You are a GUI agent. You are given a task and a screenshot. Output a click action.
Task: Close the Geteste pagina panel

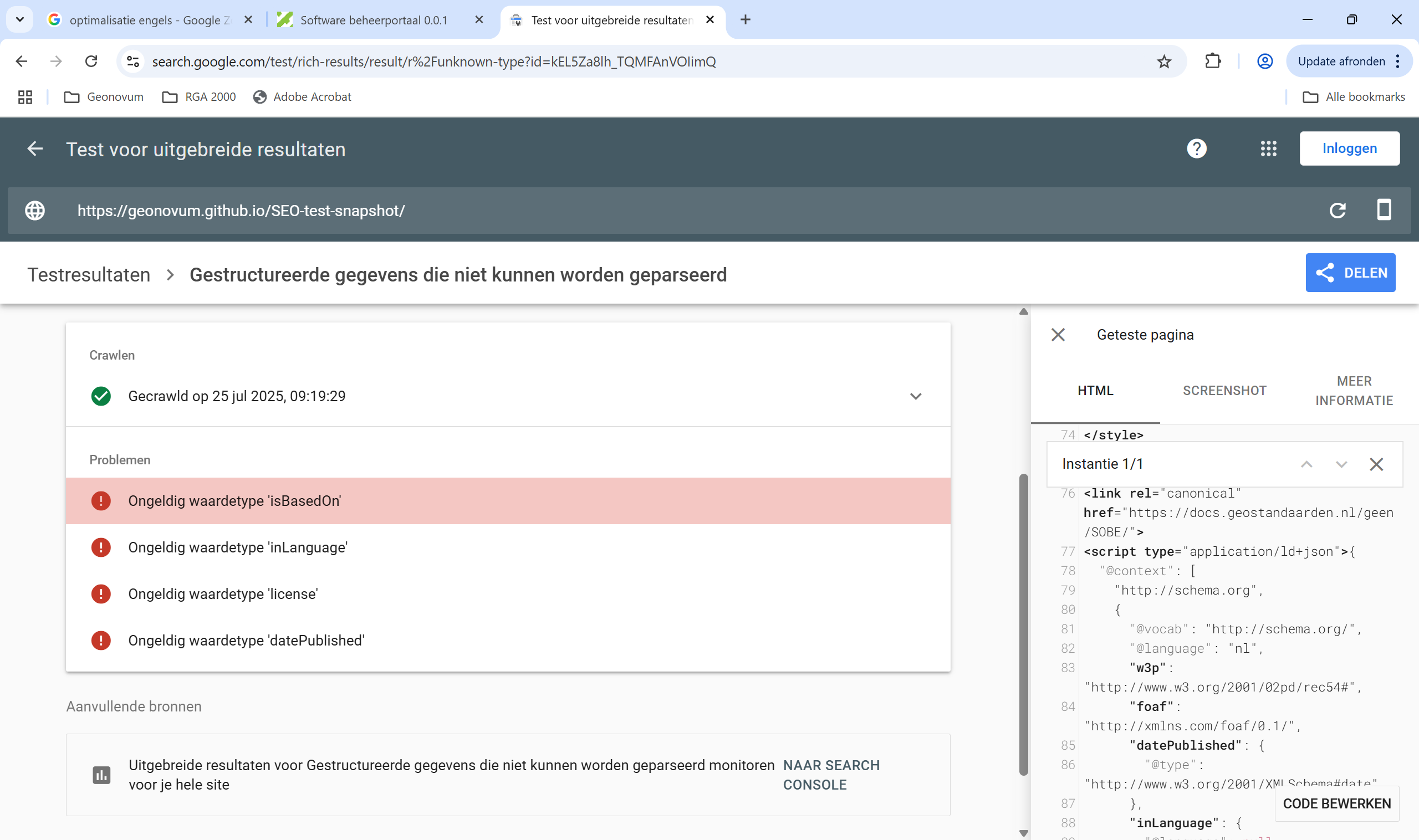(x=1058, y=335)
